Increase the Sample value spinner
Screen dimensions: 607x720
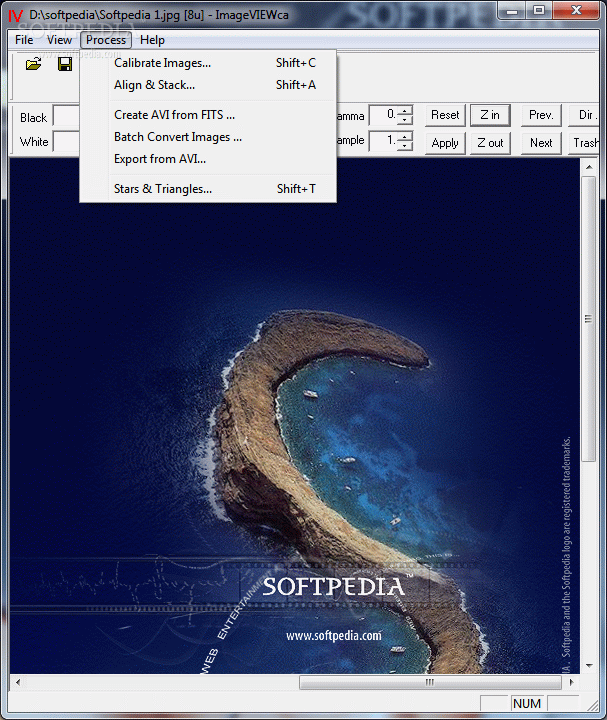point(405,136)
